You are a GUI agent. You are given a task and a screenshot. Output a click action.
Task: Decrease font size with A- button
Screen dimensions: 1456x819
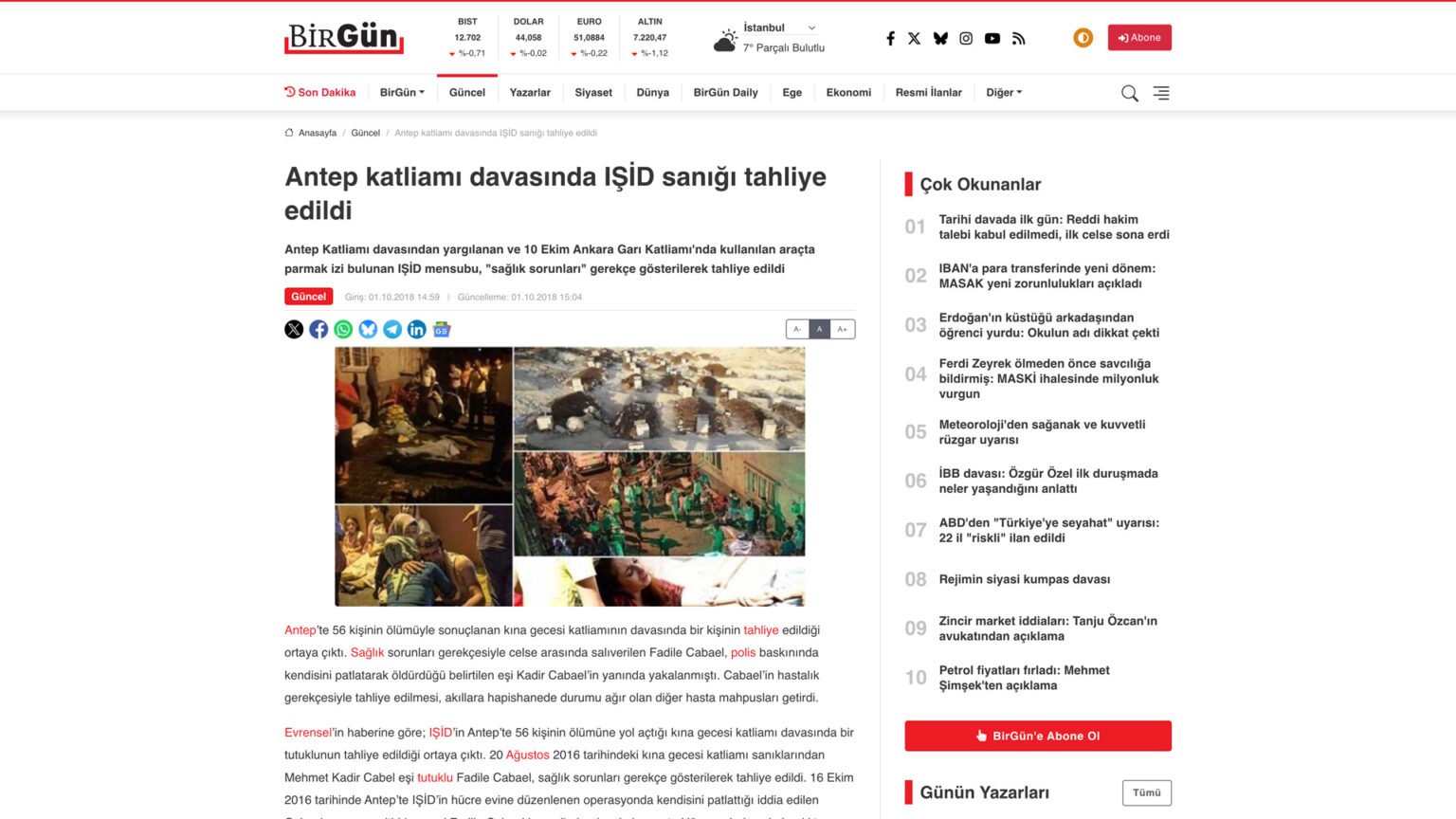pos(797,329)
